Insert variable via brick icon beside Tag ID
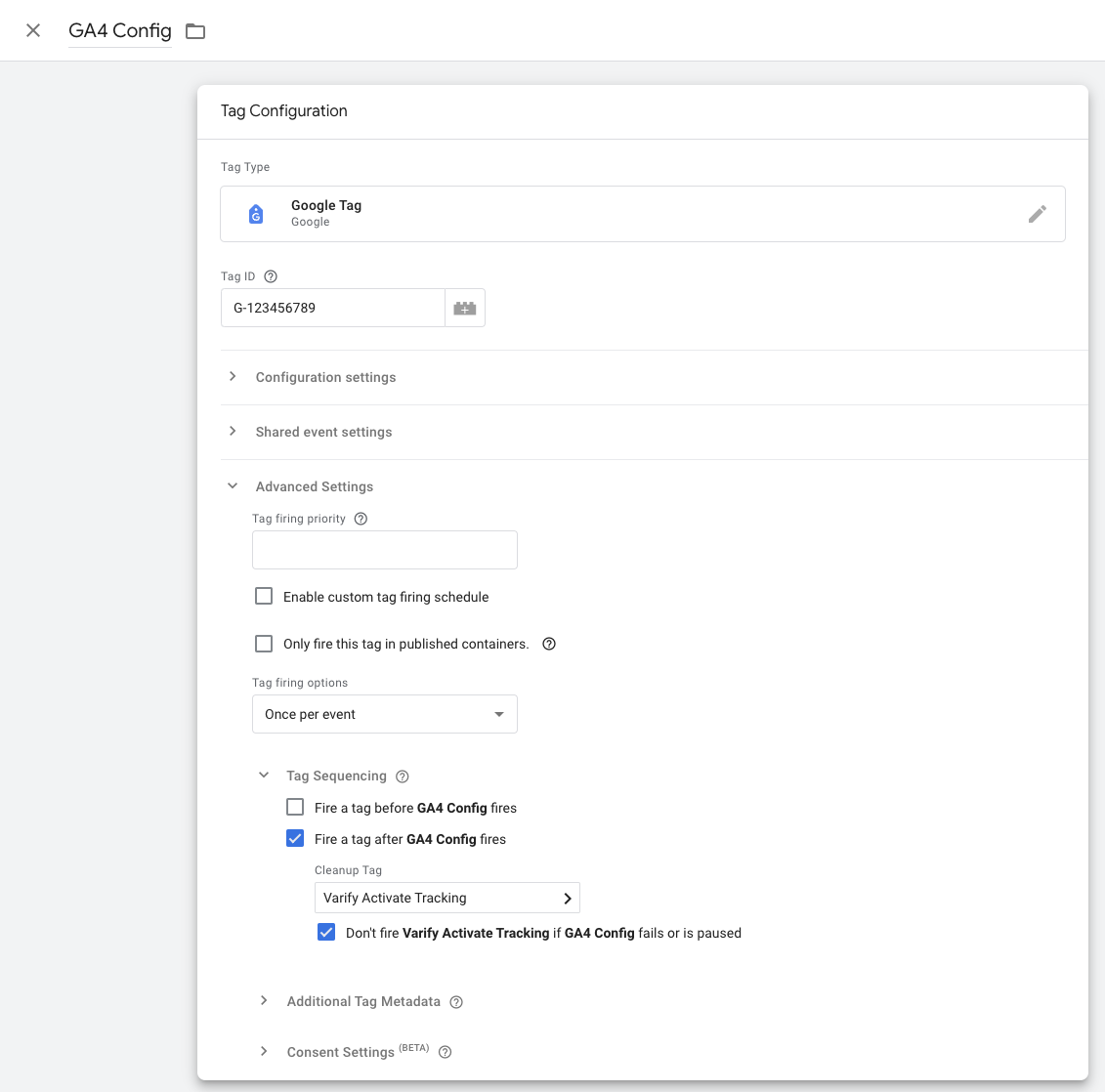 tap(465, 308)
